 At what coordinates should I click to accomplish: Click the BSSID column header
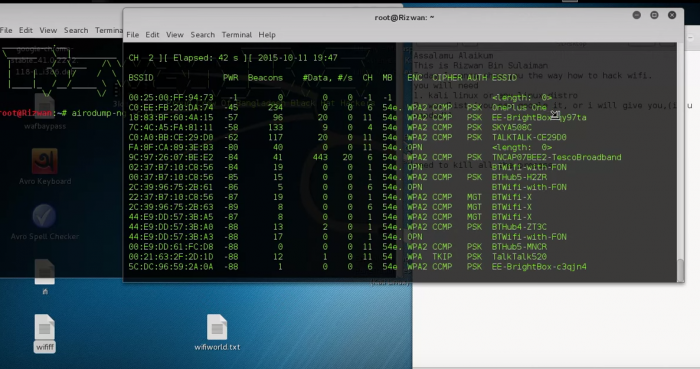point(141,78)
